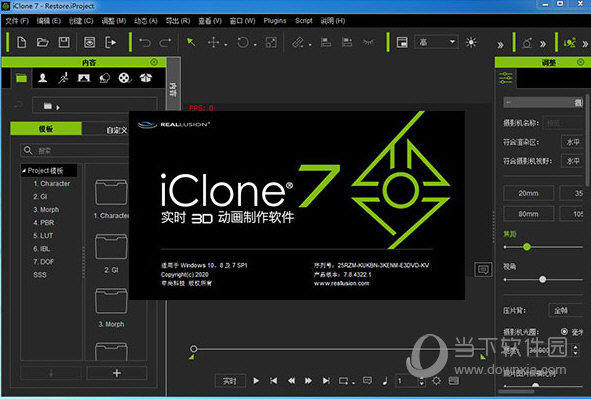Expand the hidden toolbar items chevron after sun icon
591x399 pixels.
tap(500, 45)
